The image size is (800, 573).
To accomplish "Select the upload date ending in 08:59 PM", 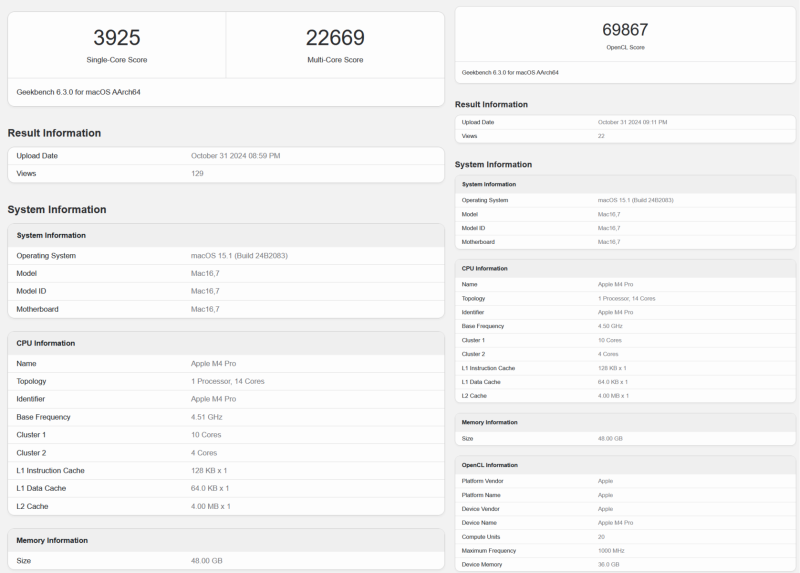I will 235,156.
